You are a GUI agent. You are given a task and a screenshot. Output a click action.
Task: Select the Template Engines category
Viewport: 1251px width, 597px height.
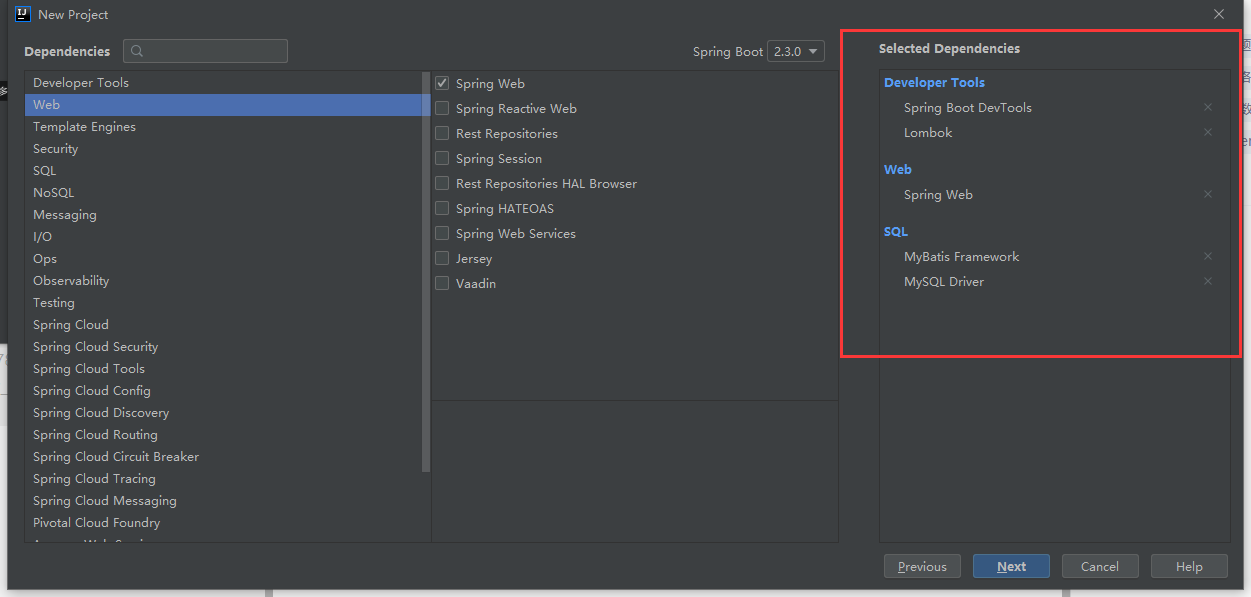click(84, 126)
